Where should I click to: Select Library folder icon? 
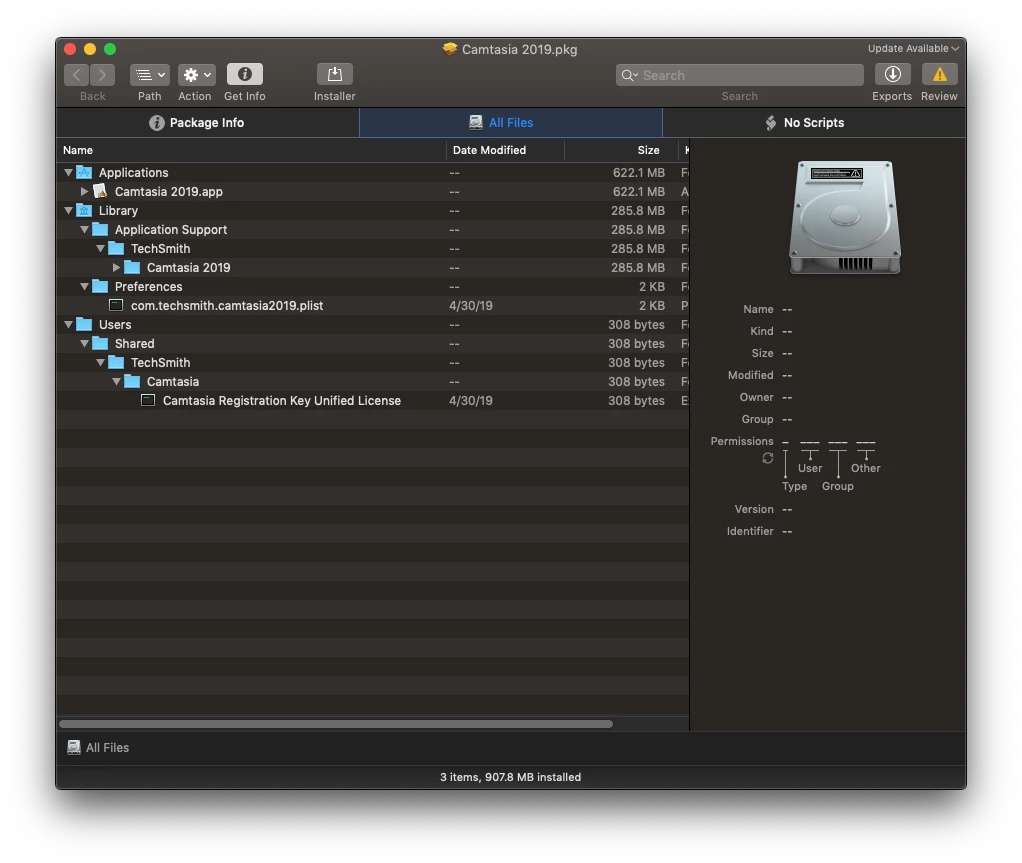(x=84, y=210)
